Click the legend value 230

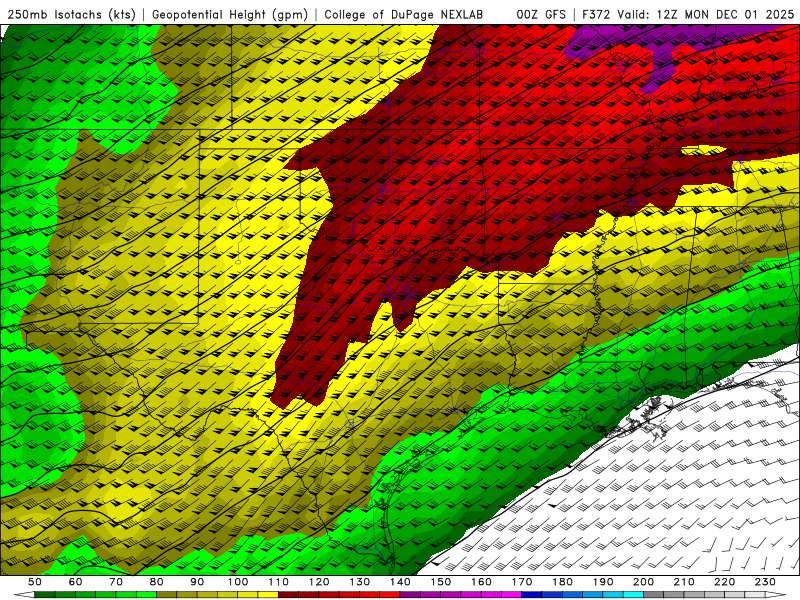(765, 582)
